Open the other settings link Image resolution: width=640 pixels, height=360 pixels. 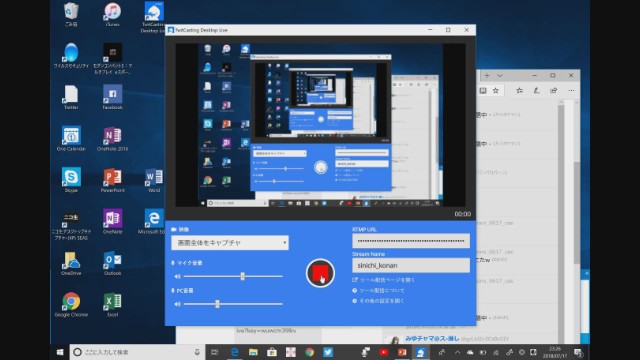378,301
